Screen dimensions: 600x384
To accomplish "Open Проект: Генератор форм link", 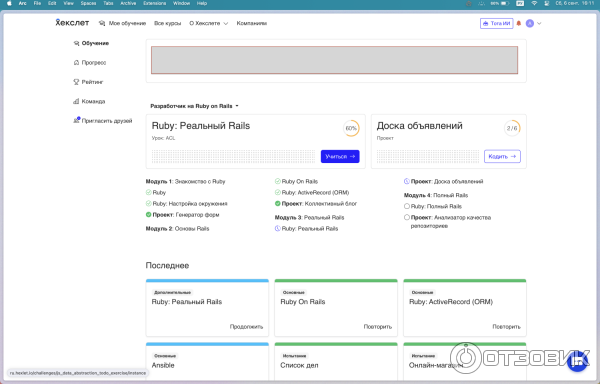I will [186, 215].
